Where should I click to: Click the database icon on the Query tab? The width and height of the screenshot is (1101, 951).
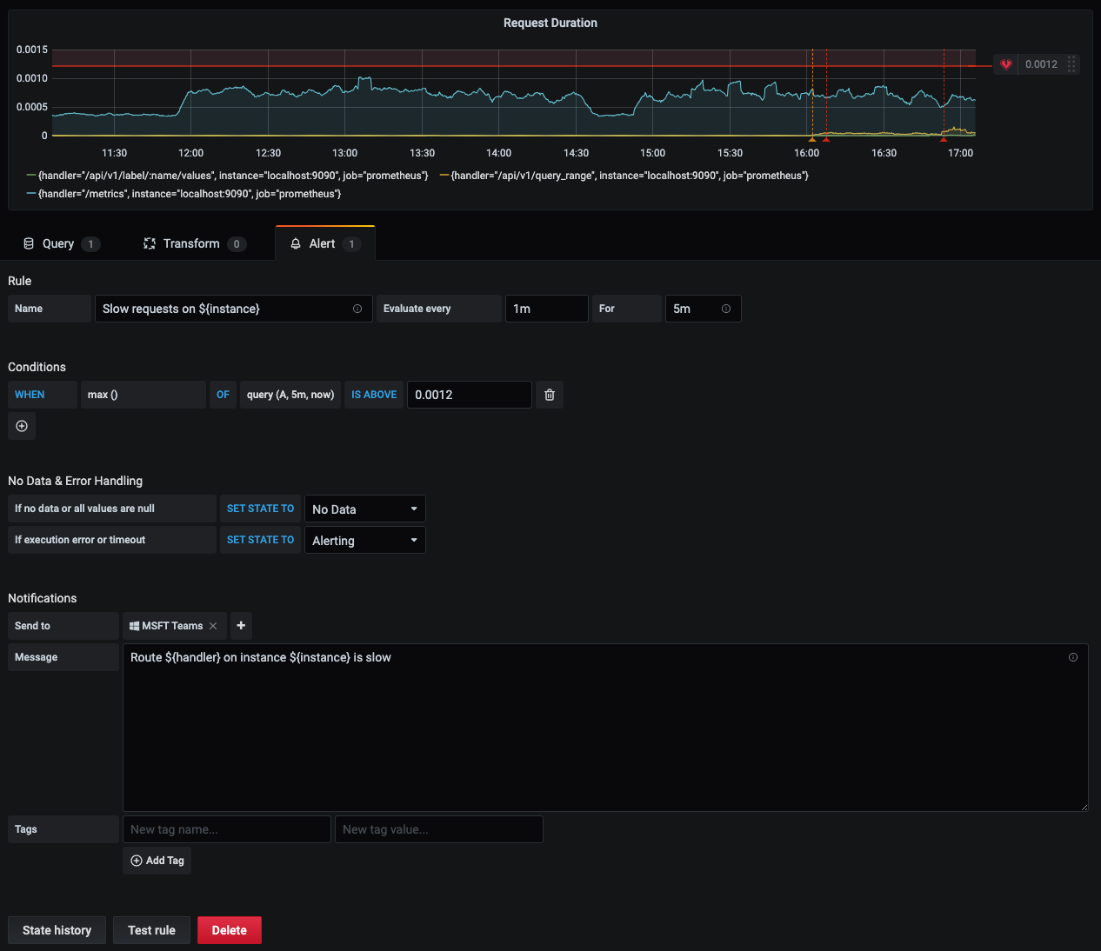point(27,243)
